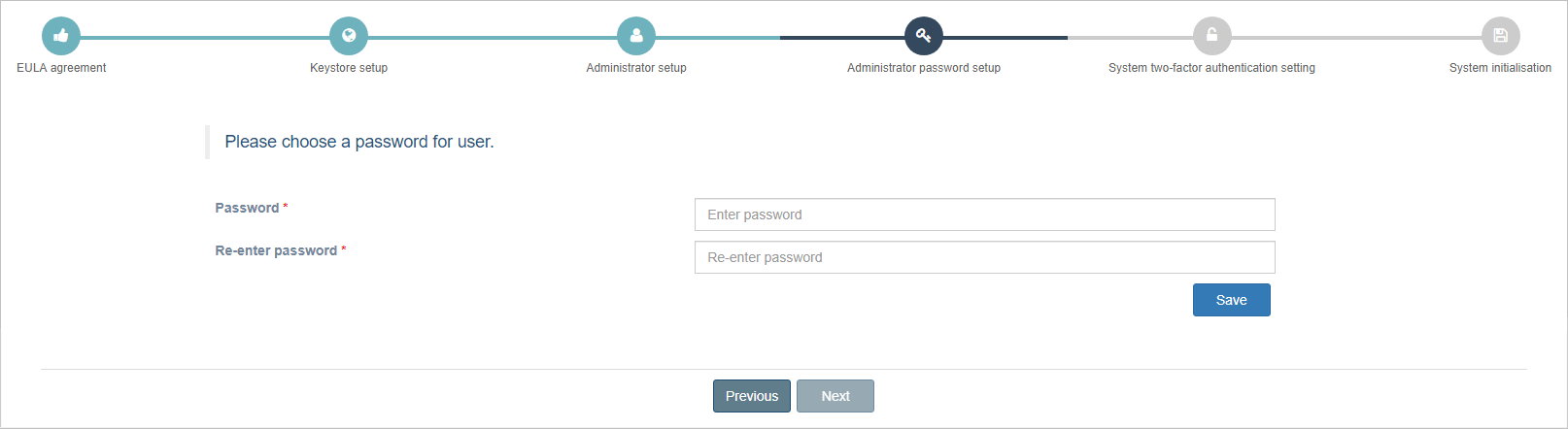Viewport: 1568px width, 429px height.
Task: Click the Administrator password key icon
Action: [x=924, y=36]
